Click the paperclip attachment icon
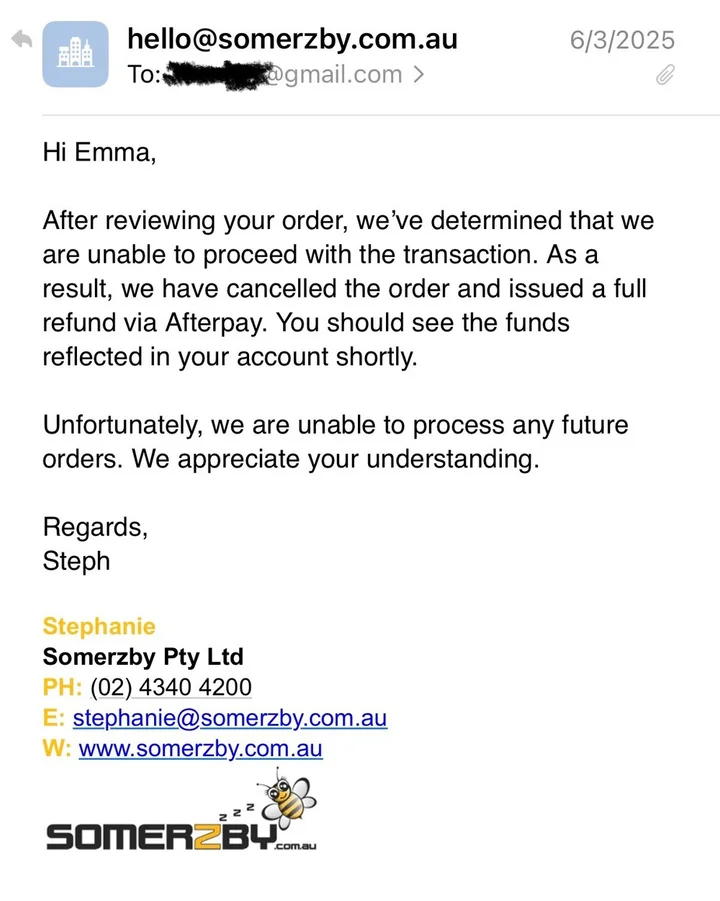Image resolution: width=720 pixels, height=901 pixels. click(665, 74)
